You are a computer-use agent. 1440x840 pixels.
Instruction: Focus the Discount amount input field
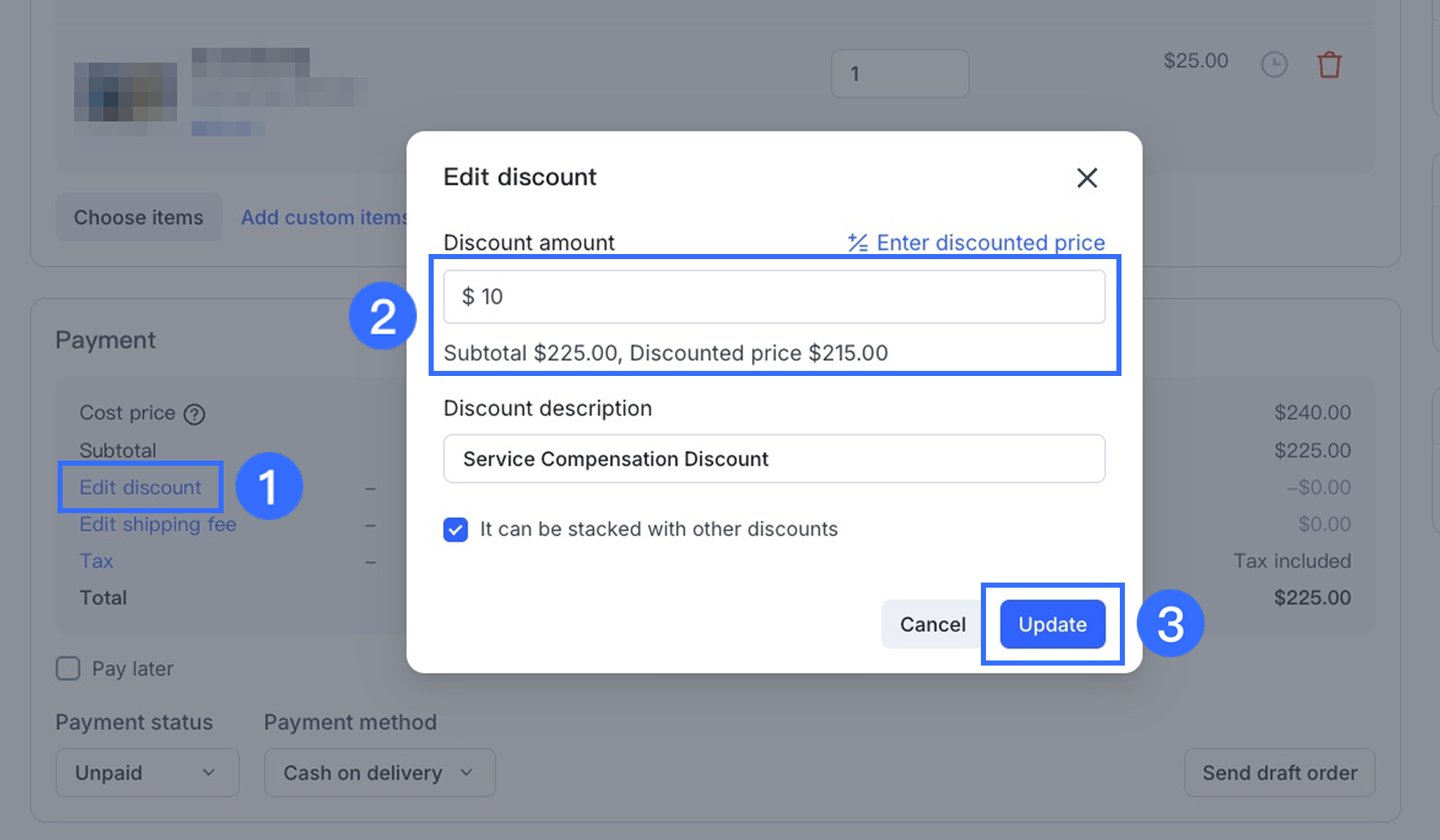pyautogui.click(x=774, y=296)
